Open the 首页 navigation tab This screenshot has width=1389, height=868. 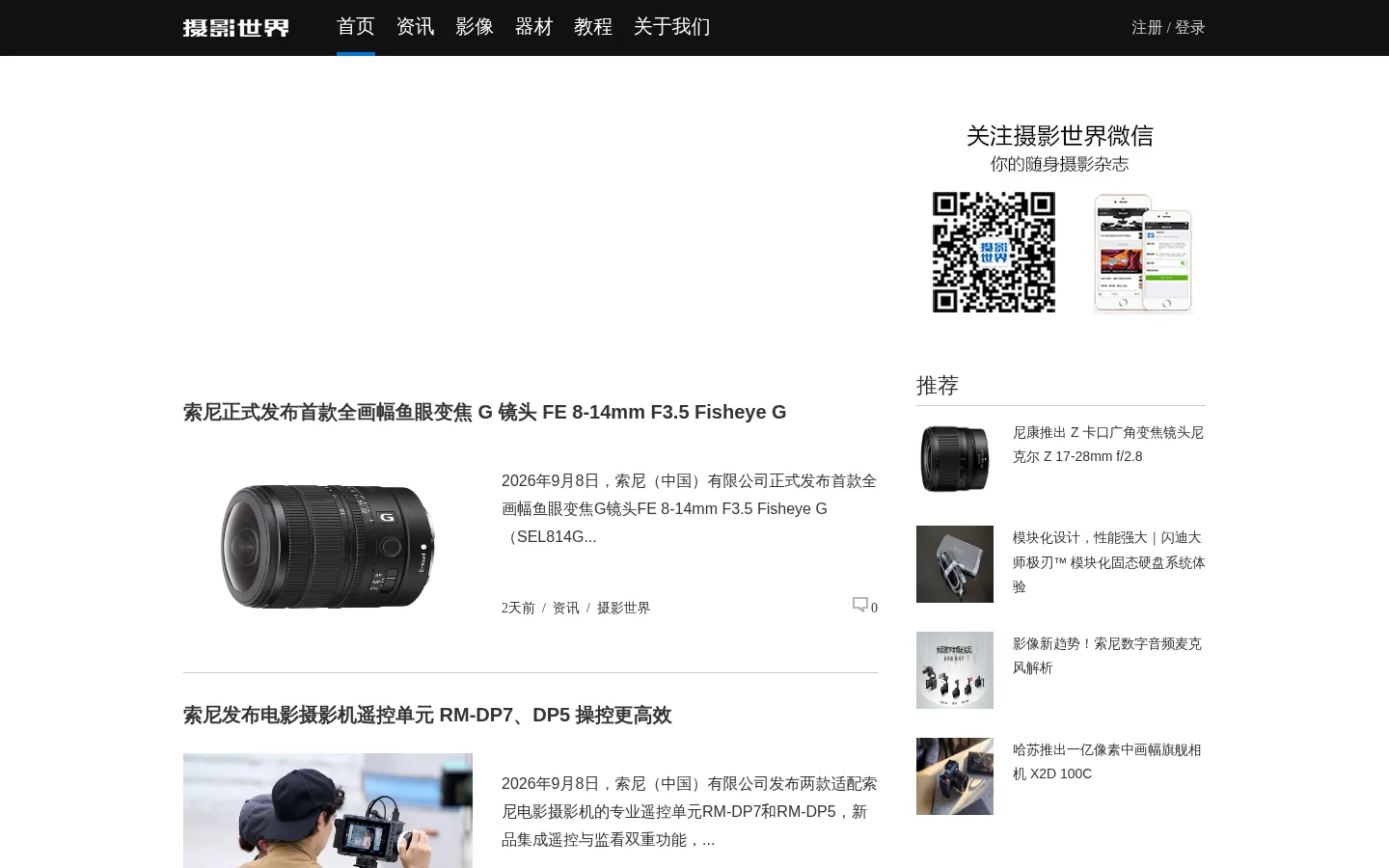coord(356,27)
